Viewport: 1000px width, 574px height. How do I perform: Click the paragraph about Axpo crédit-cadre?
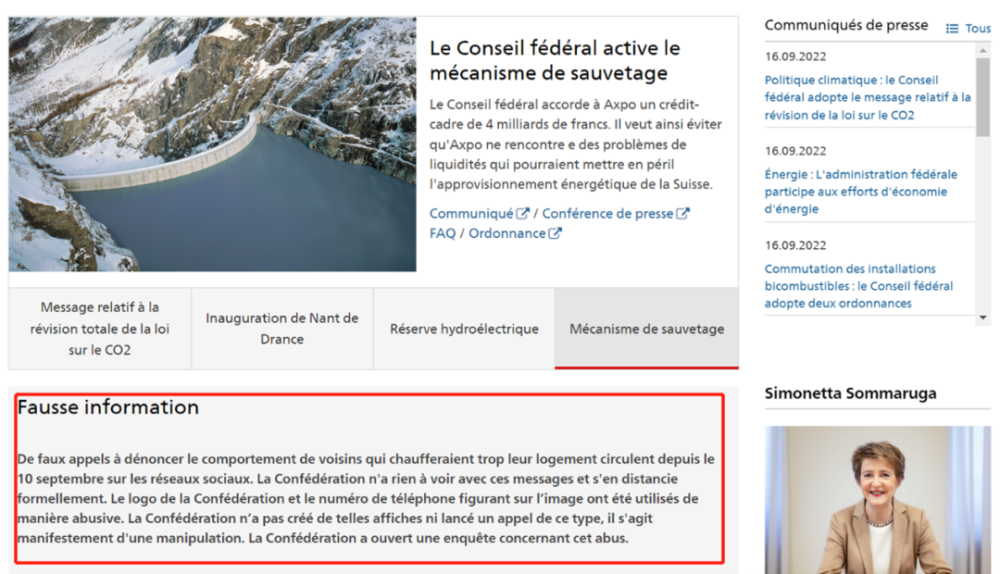(x=575, y=144)
